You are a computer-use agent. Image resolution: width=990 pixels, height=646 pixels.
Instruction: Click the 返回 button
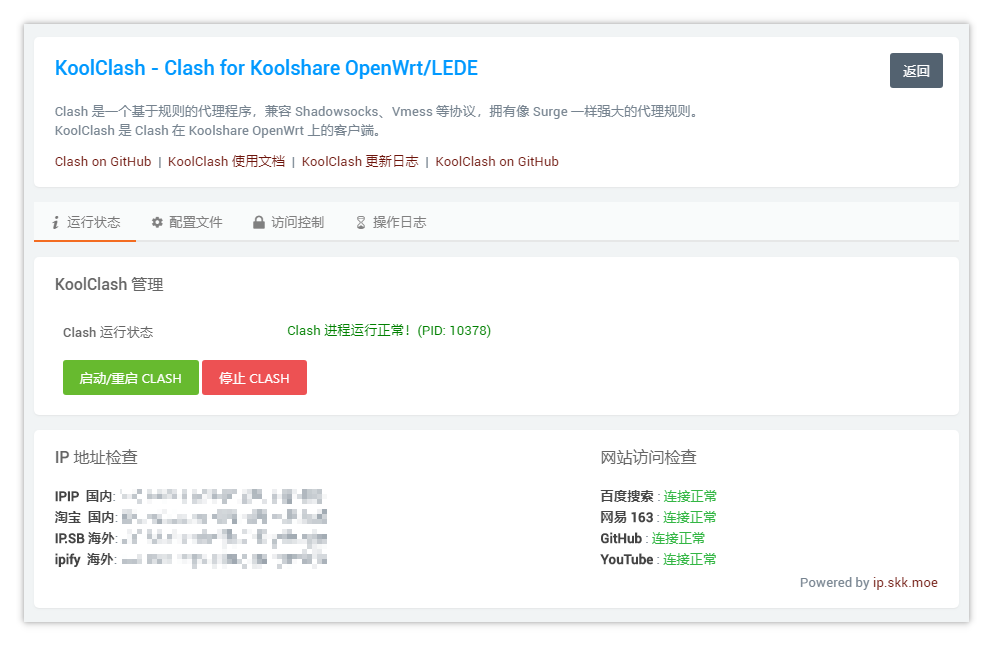tap(916, 71)
